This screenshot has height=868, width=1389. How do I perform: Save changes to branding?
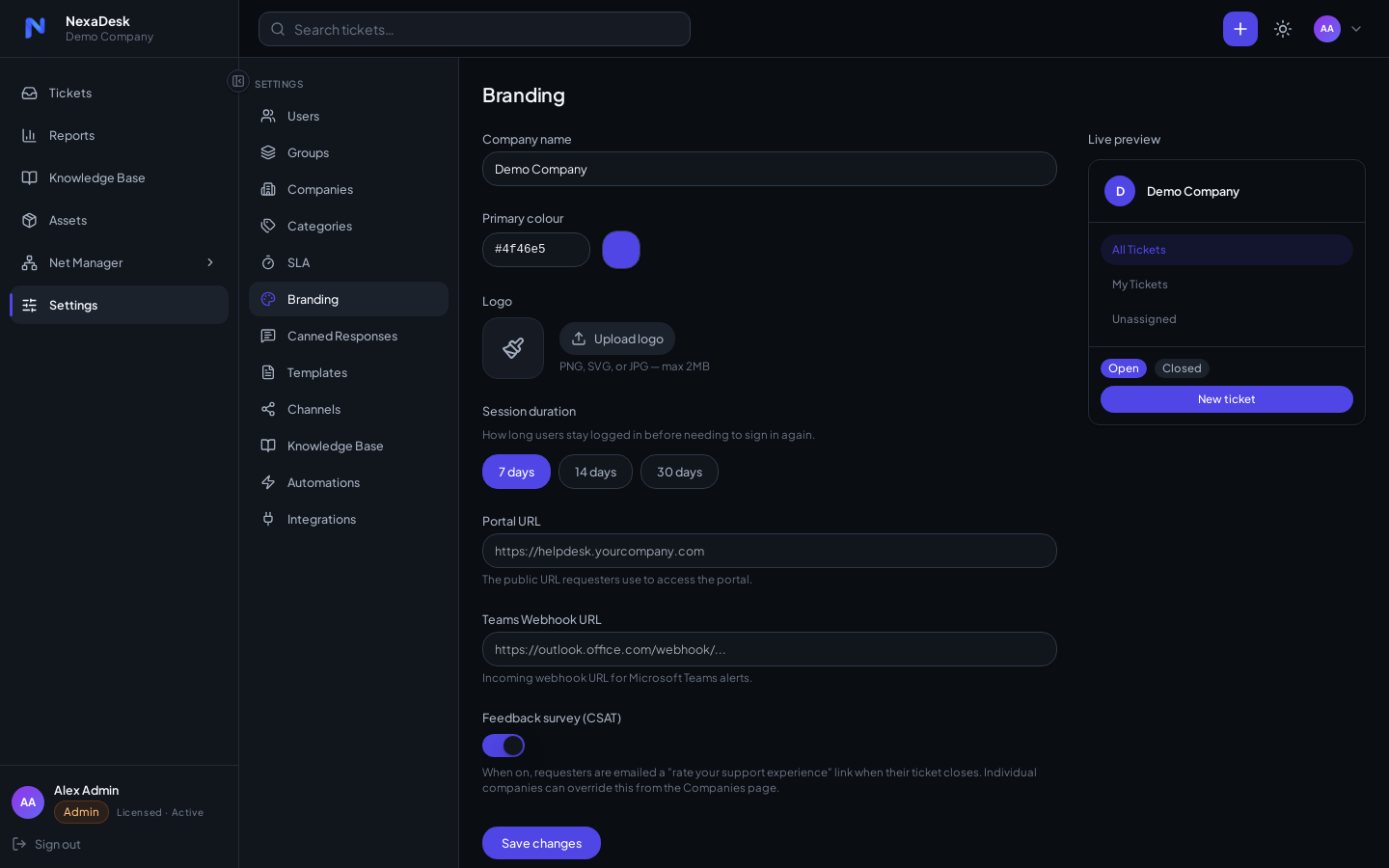(541, 843)
